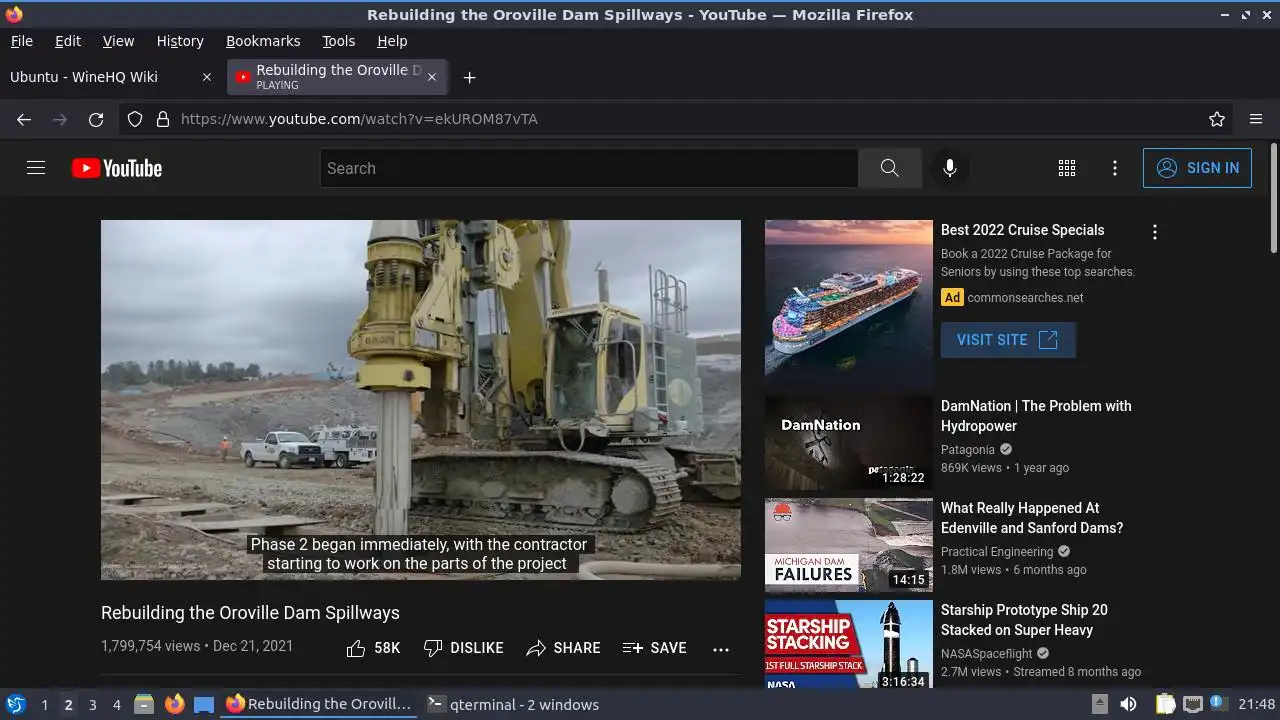The width and height of the screenshot is (1280, 720).
Task: Click the search magnifier button
Action: pyautogui.click(x=889, y=168)
